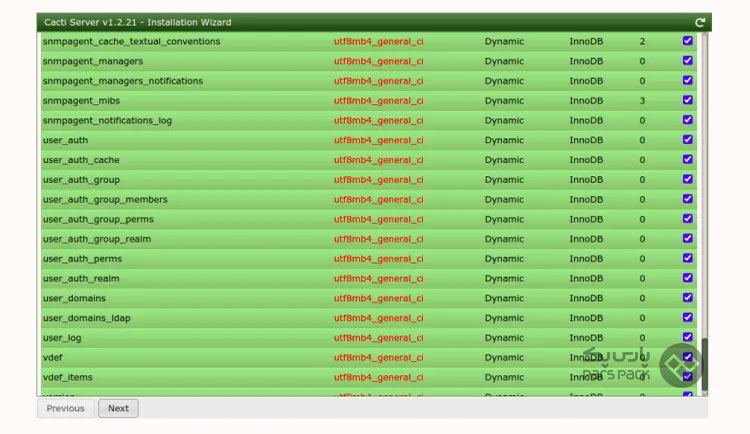Select the user_auth_group_realm table name
The height and width of the screenshot is (434, 750).
97,239
